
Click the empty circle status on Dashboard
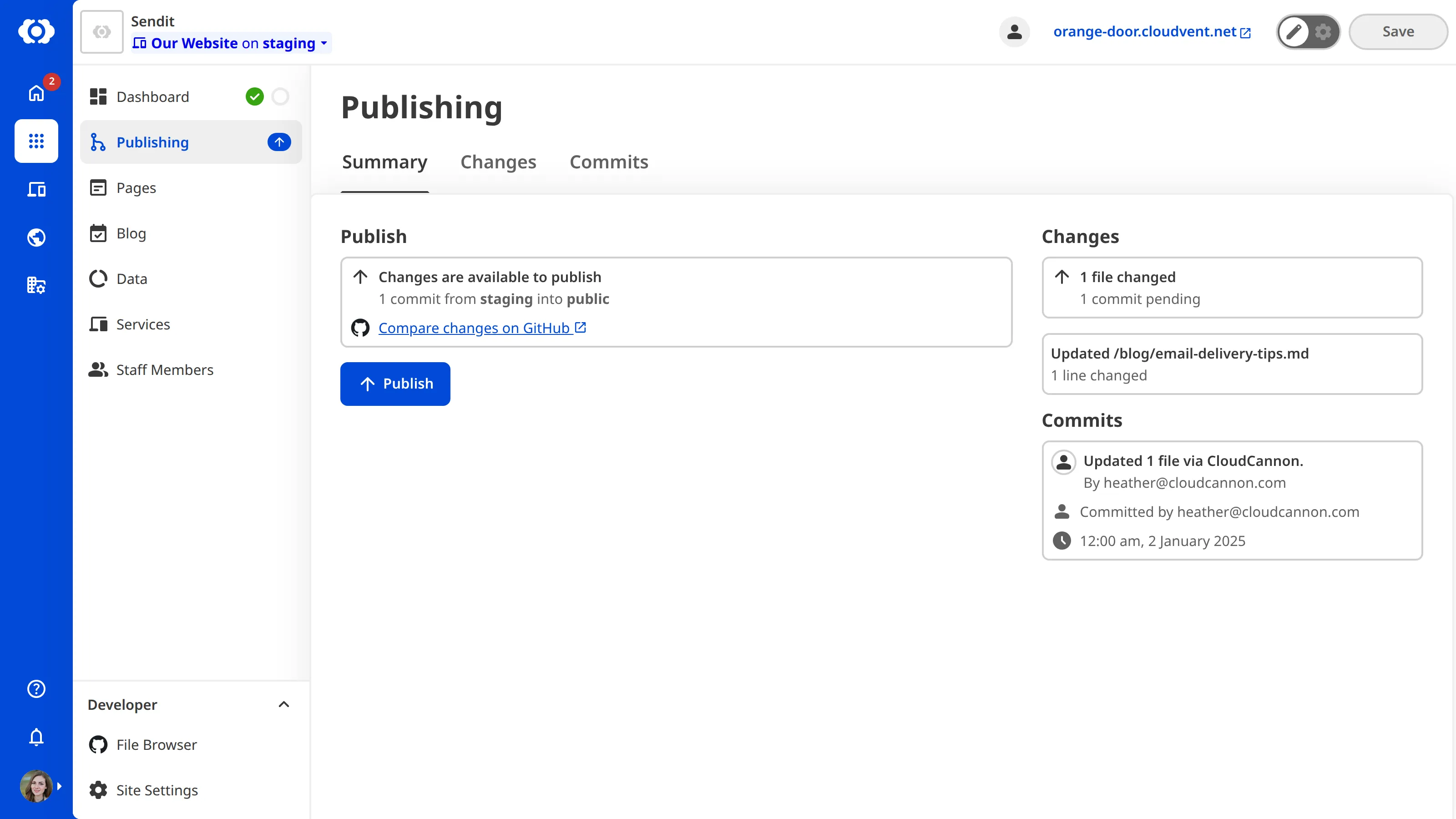[280, 96]
